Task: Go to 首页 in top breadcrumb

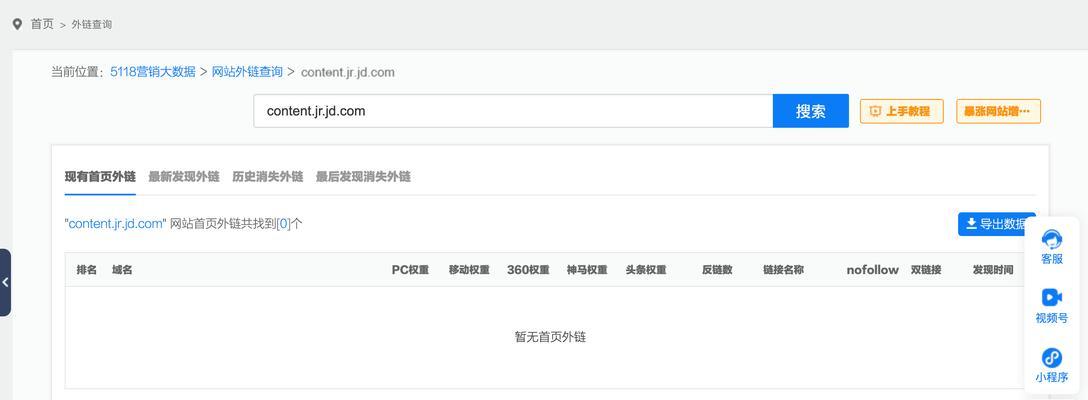Action: [42, 24]
